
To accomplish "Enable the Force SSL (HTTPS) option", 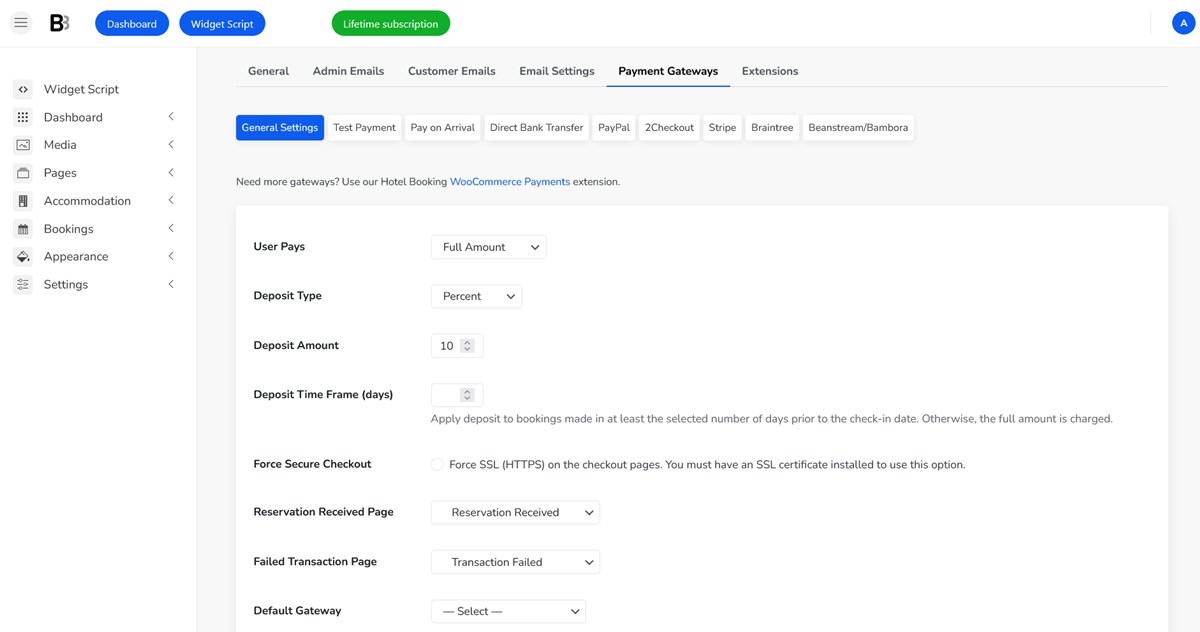I will pyautogui.click(x=437, y=464).
